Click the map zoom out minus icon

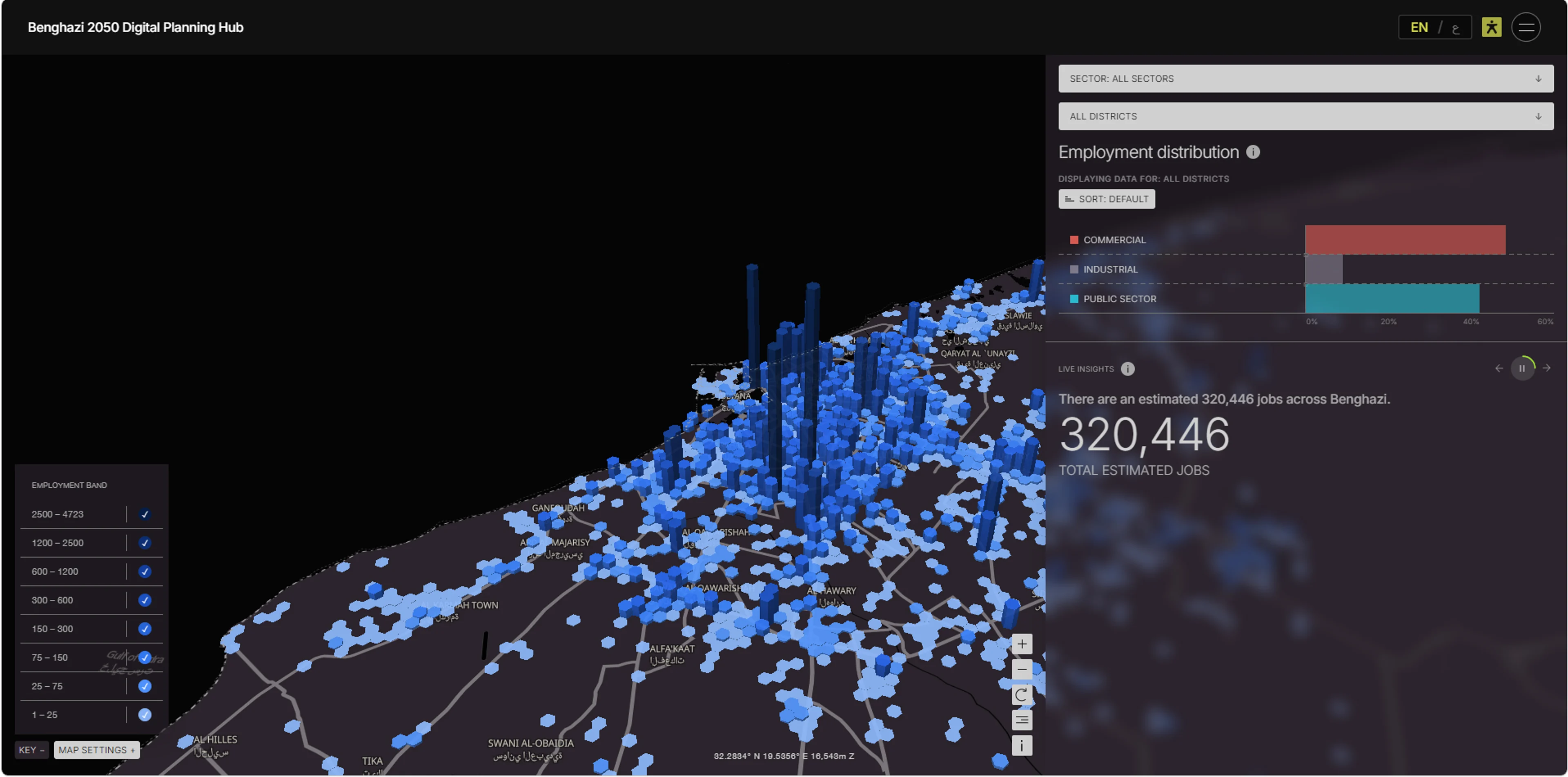coord(1021,670)
